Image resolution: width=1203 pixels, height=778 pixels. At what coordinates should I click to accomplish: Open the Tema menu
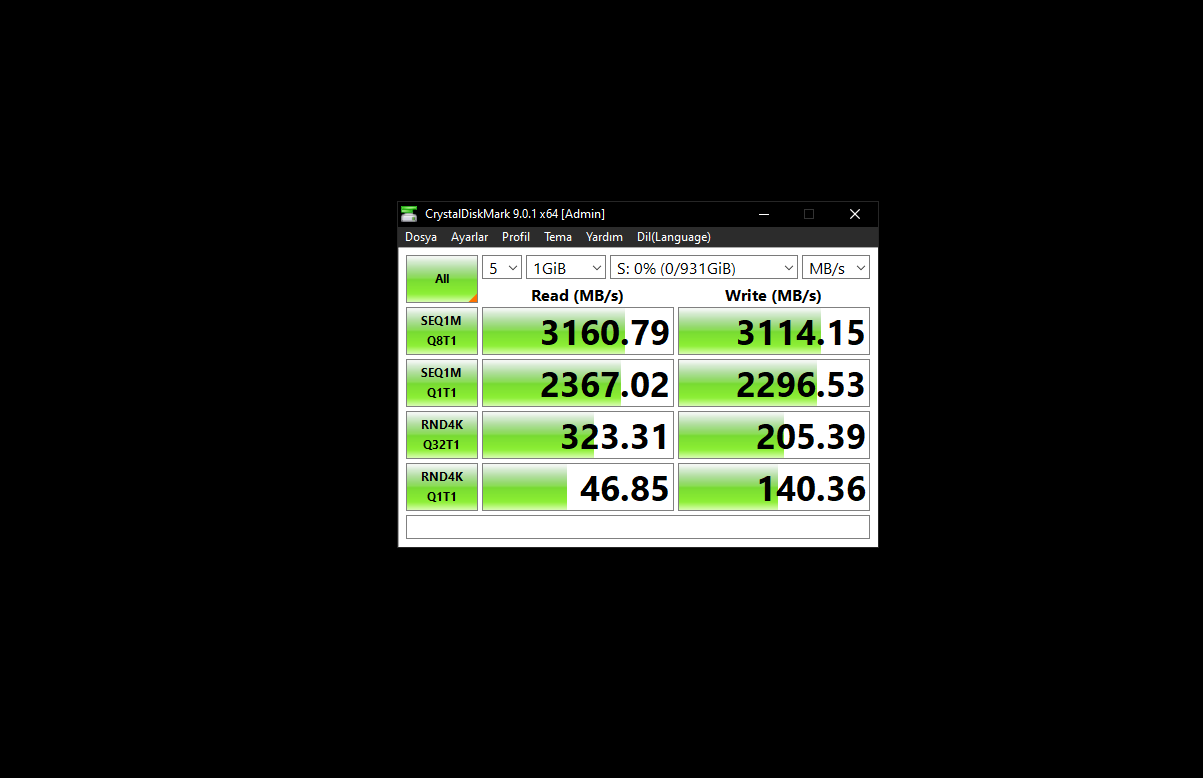(558, 237)
